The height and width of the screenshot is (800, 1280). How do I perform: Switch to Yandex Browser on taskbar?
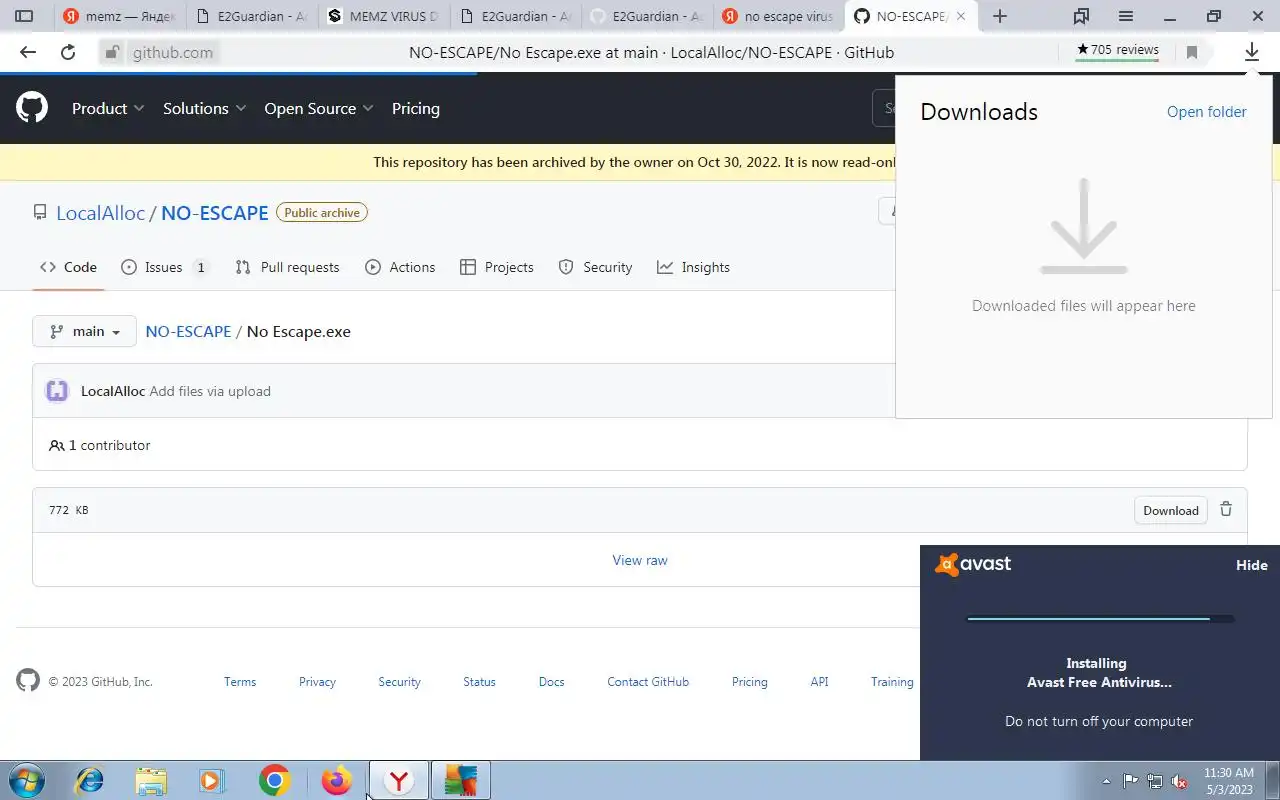tap(399, 780)
